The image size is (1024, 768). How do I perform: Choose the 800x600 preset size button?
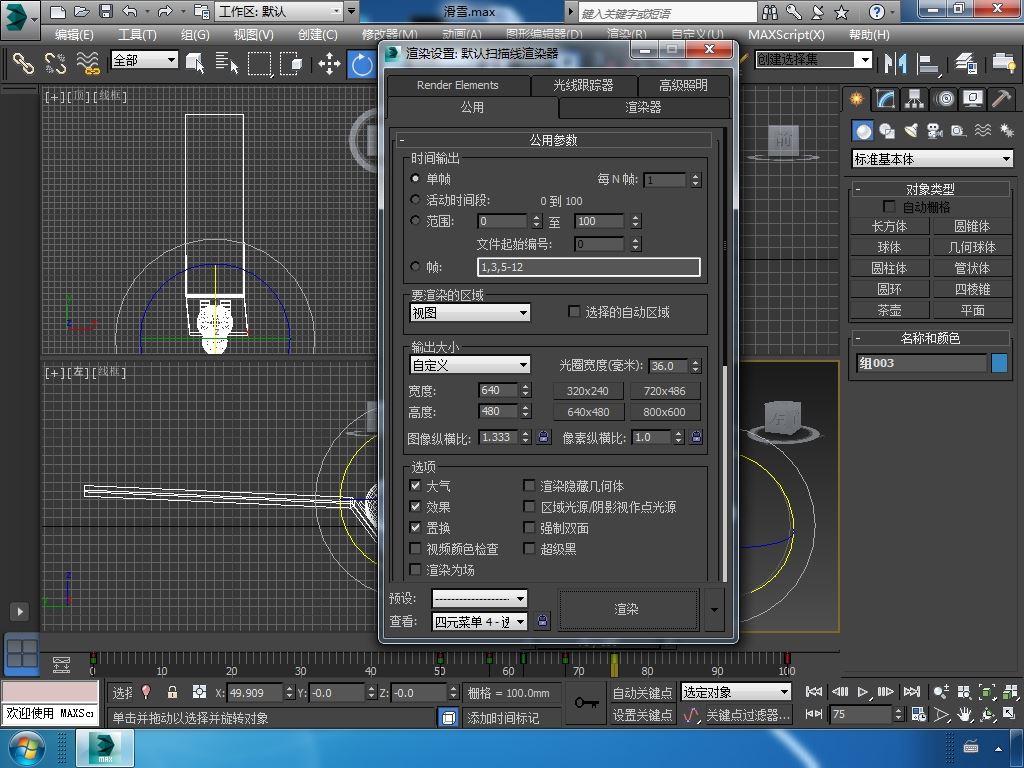tap(664, 412)
